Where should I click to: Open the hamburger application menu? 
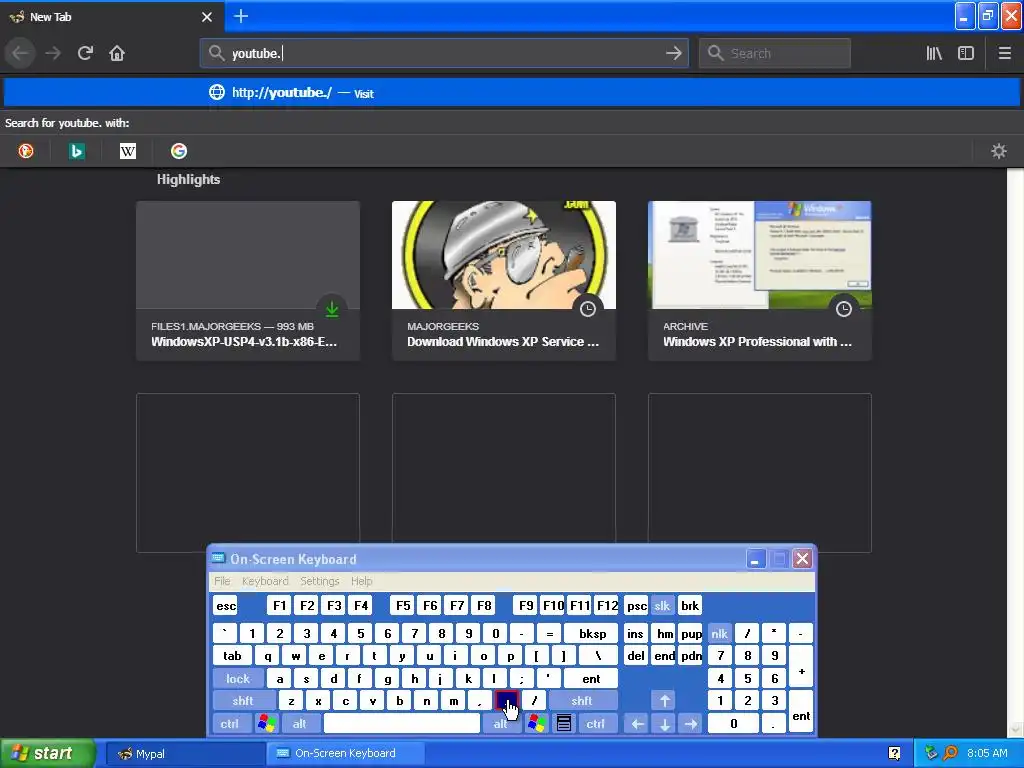tap(1004, 53)
